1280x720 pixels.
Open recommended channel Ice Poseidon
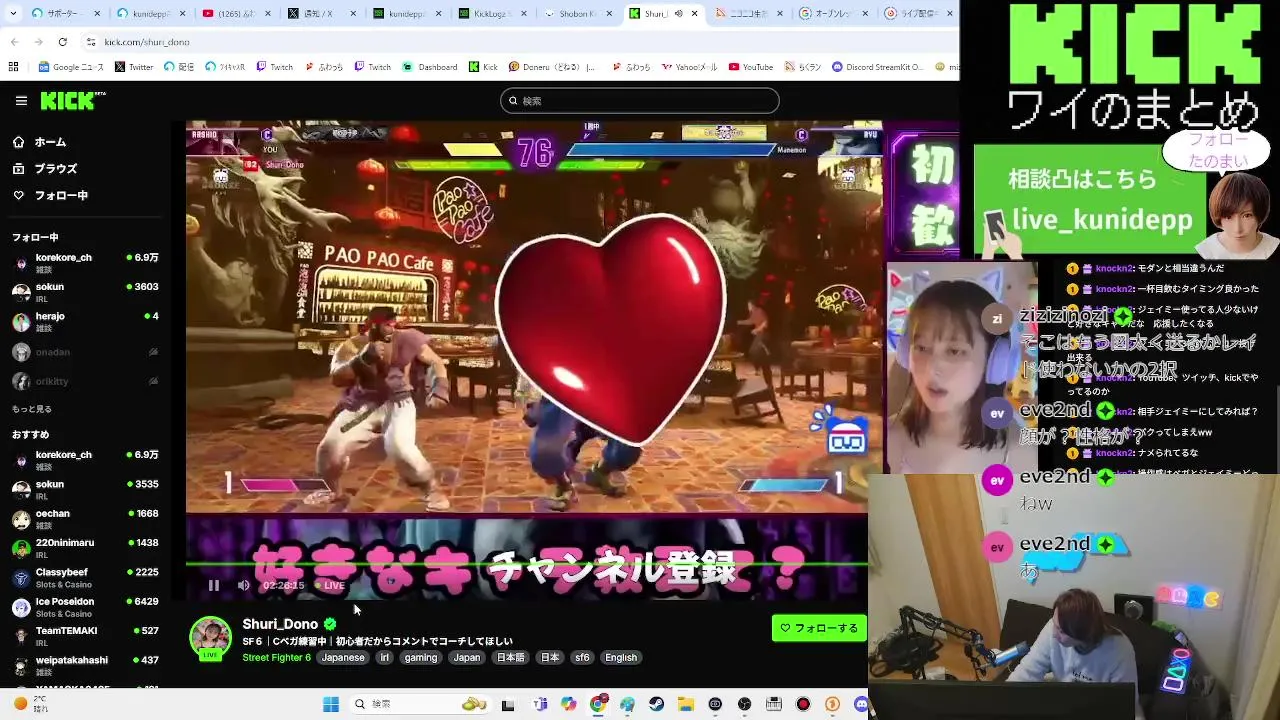[85, 607]
